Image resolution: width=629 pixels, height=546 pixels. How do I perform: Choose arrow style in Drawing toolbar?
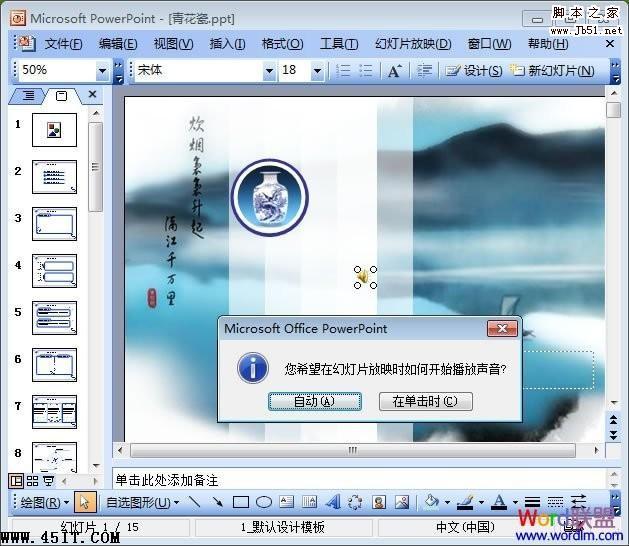[578, 501]
